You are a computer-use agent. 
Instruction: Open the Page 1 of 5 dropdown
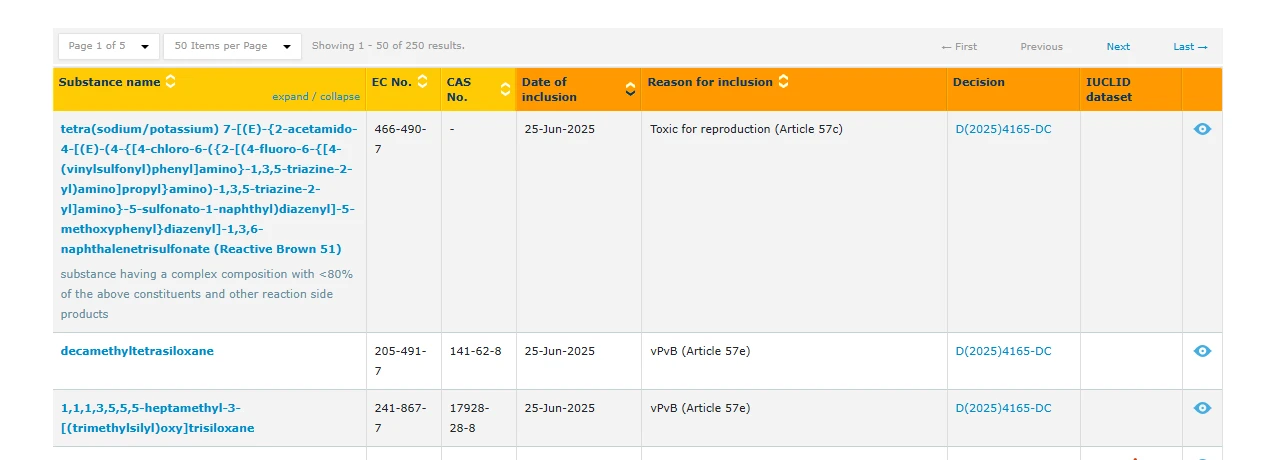pyautogui.click(x=109, y=46)
